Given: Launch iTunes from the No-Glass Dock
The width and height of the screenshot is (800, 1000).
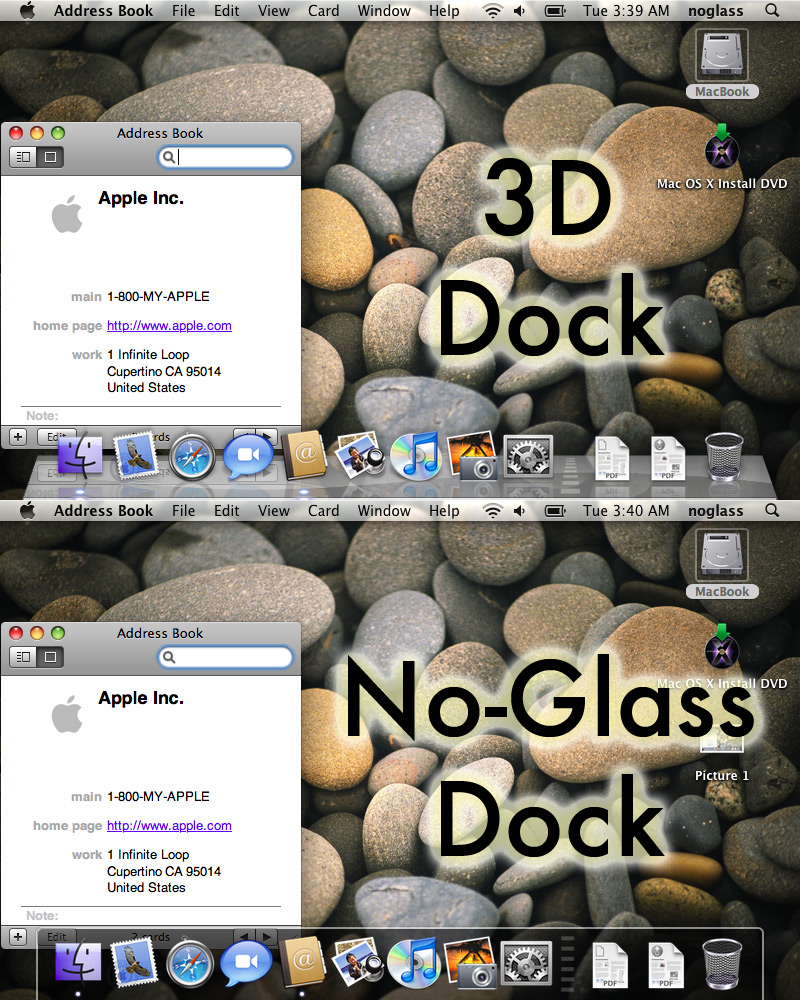Looking at the screenshot, I should tap(414, 961).
